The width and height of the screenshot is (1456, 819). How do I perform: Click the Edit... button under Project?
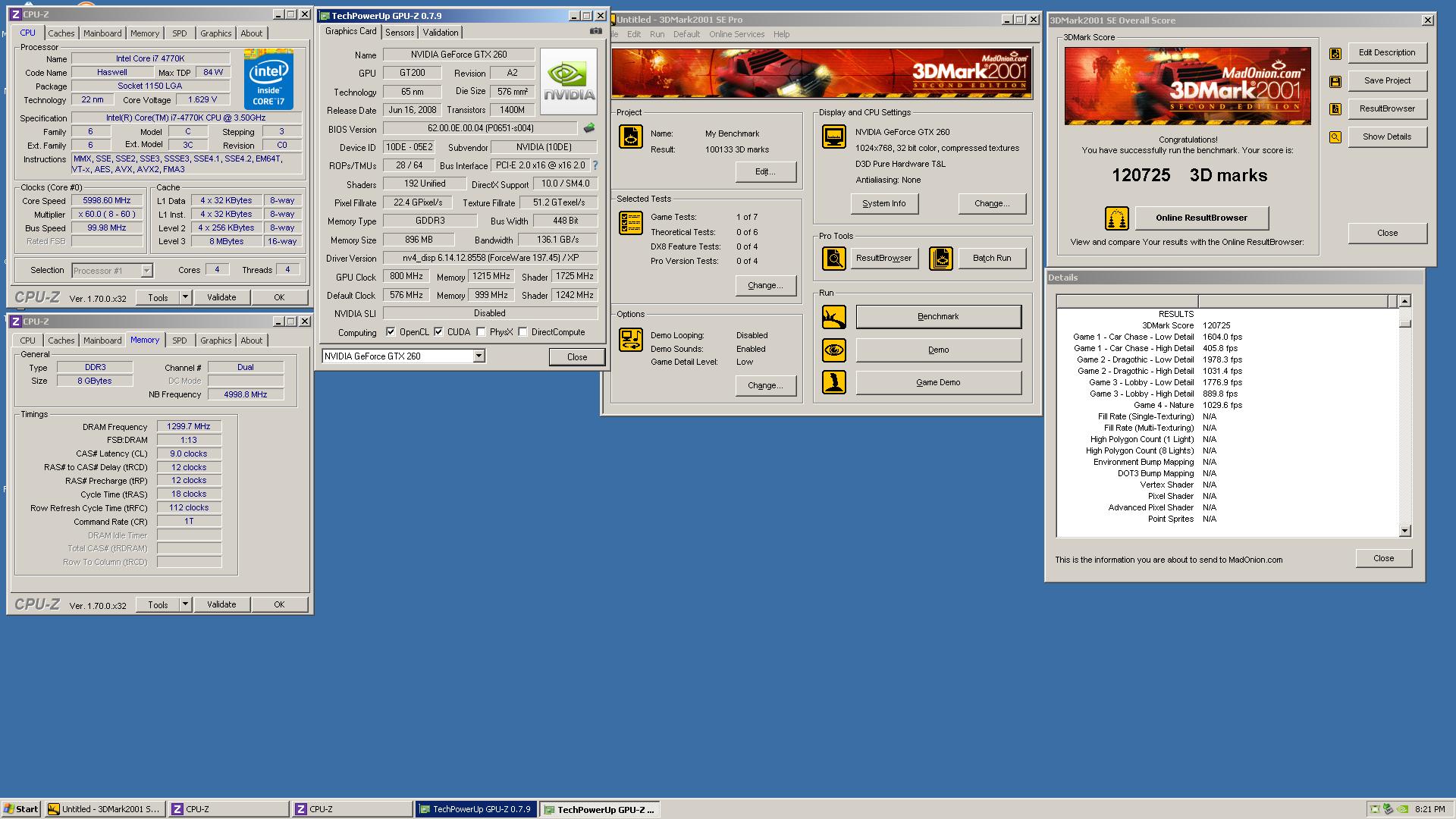(x=765, y=171)
